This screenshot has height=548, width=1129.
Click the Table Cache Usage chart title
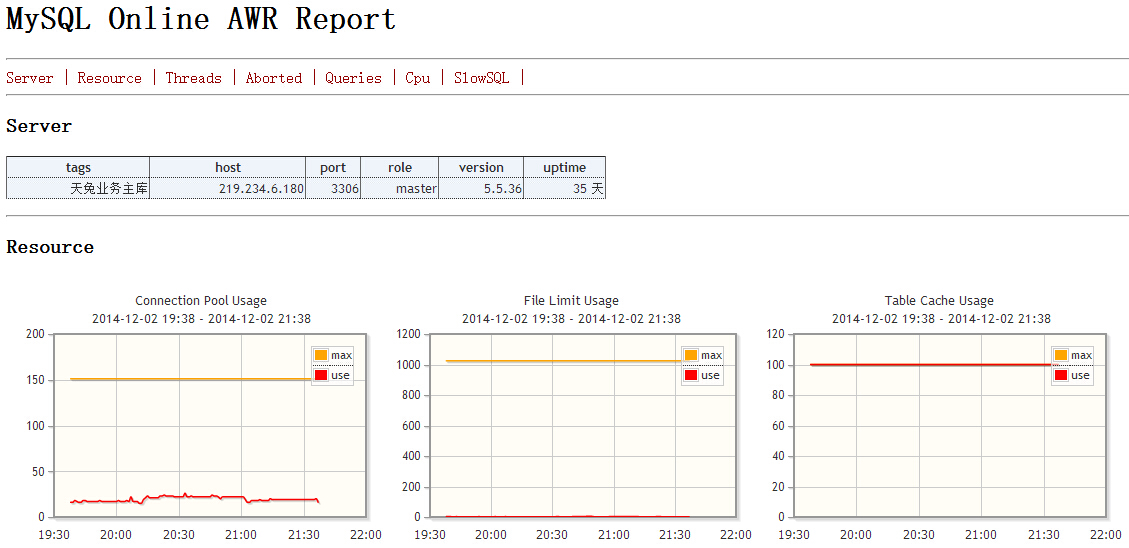(x=939, y=301)
